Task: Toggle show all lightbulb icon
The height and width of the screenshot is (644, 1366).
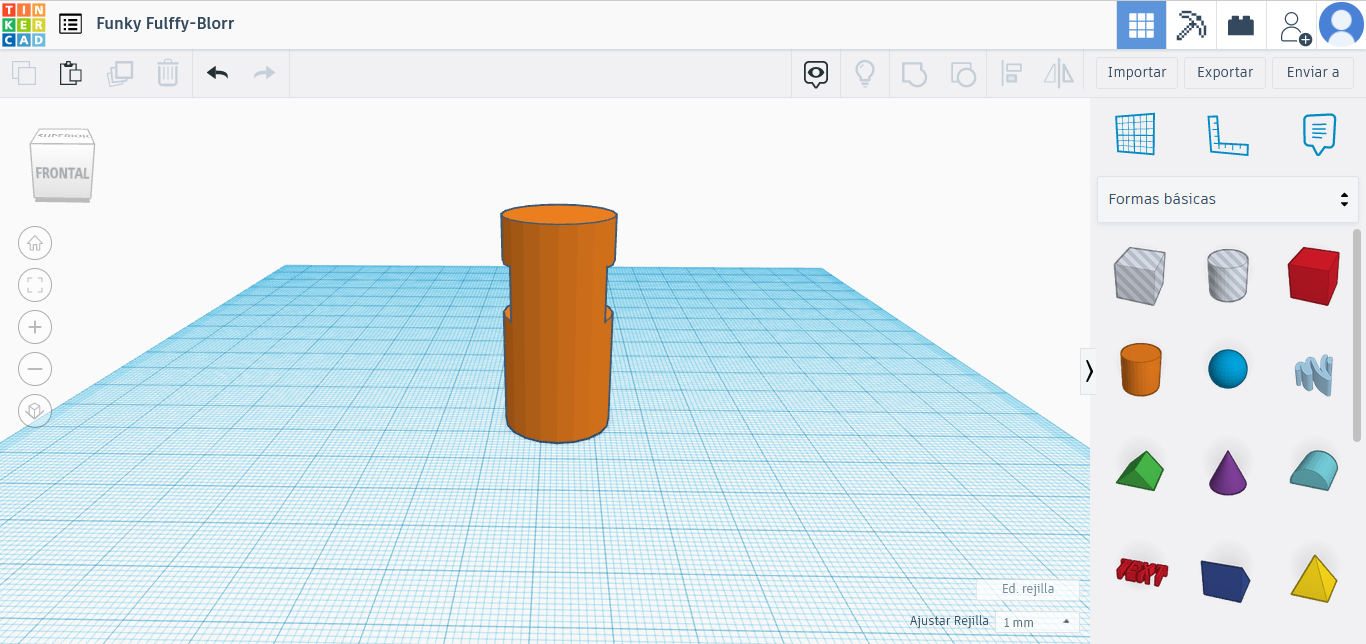Action: [865, 73]
